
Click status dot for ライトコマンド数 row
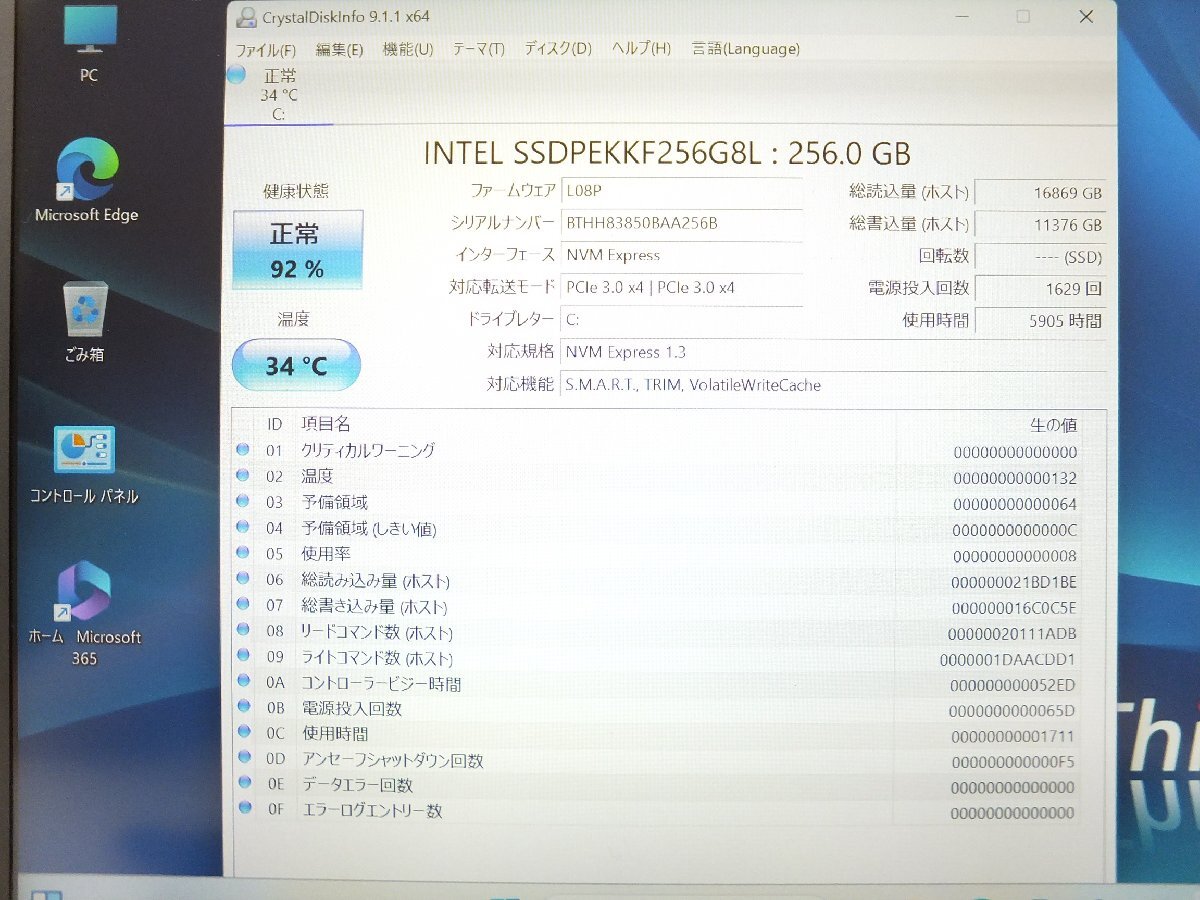tap(242, 657)
